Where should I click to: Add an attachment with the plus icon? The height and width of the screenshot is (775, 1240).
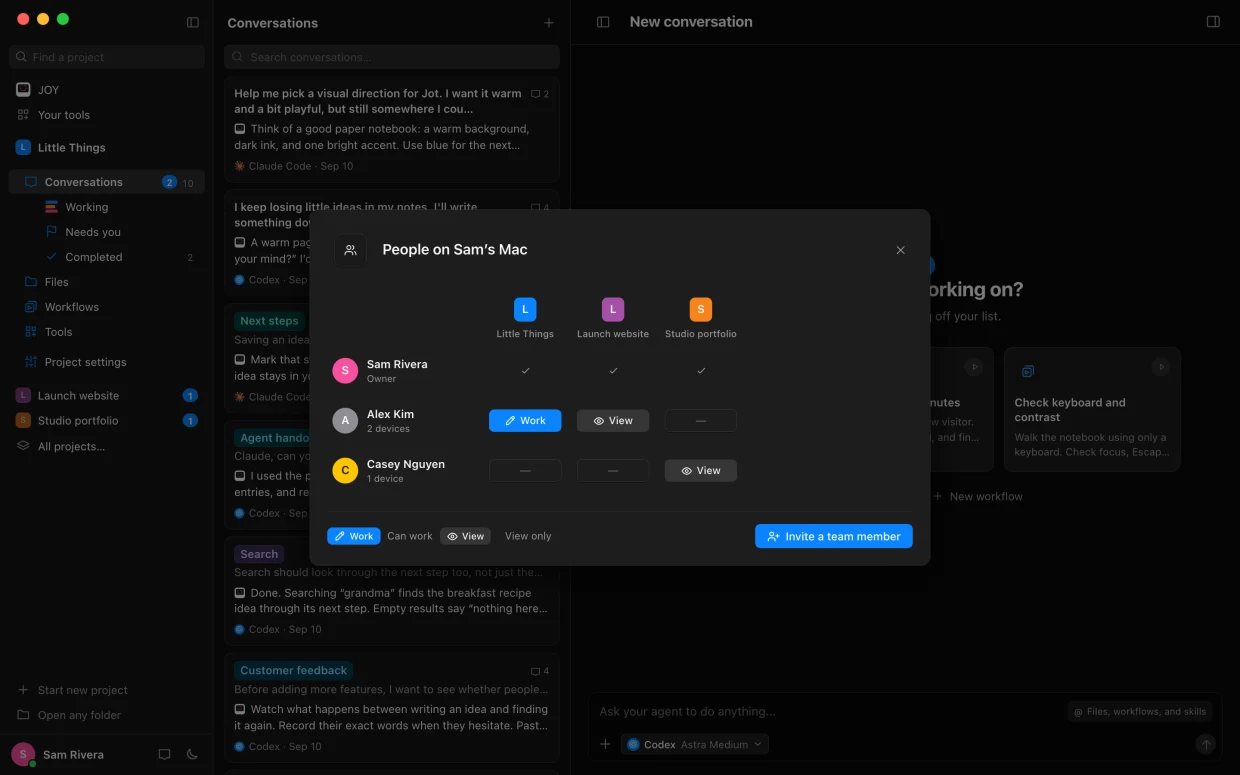point(605,744)
